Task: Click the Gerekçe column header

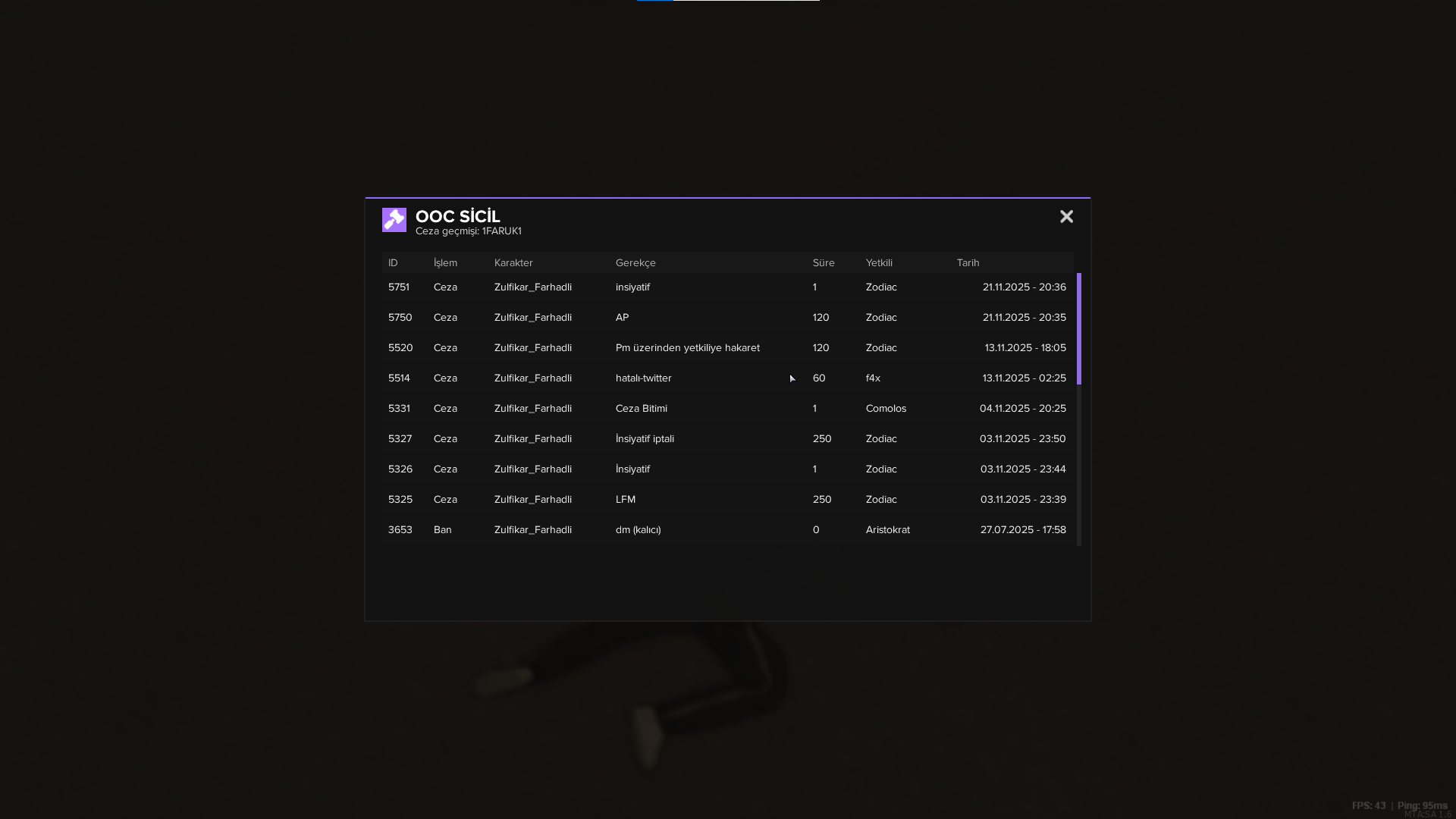Action: point(635,263)
